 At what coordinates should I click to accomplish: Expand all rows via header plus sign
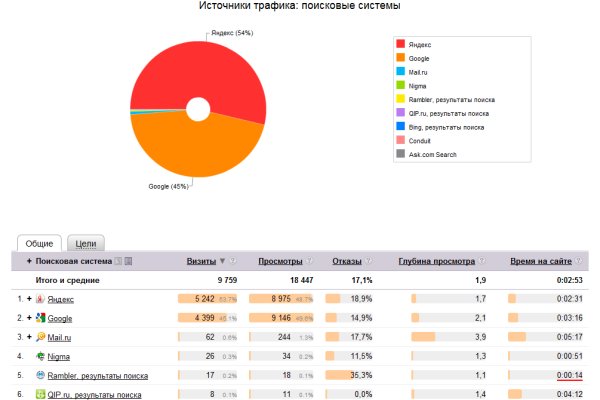[x=28, y=262]
